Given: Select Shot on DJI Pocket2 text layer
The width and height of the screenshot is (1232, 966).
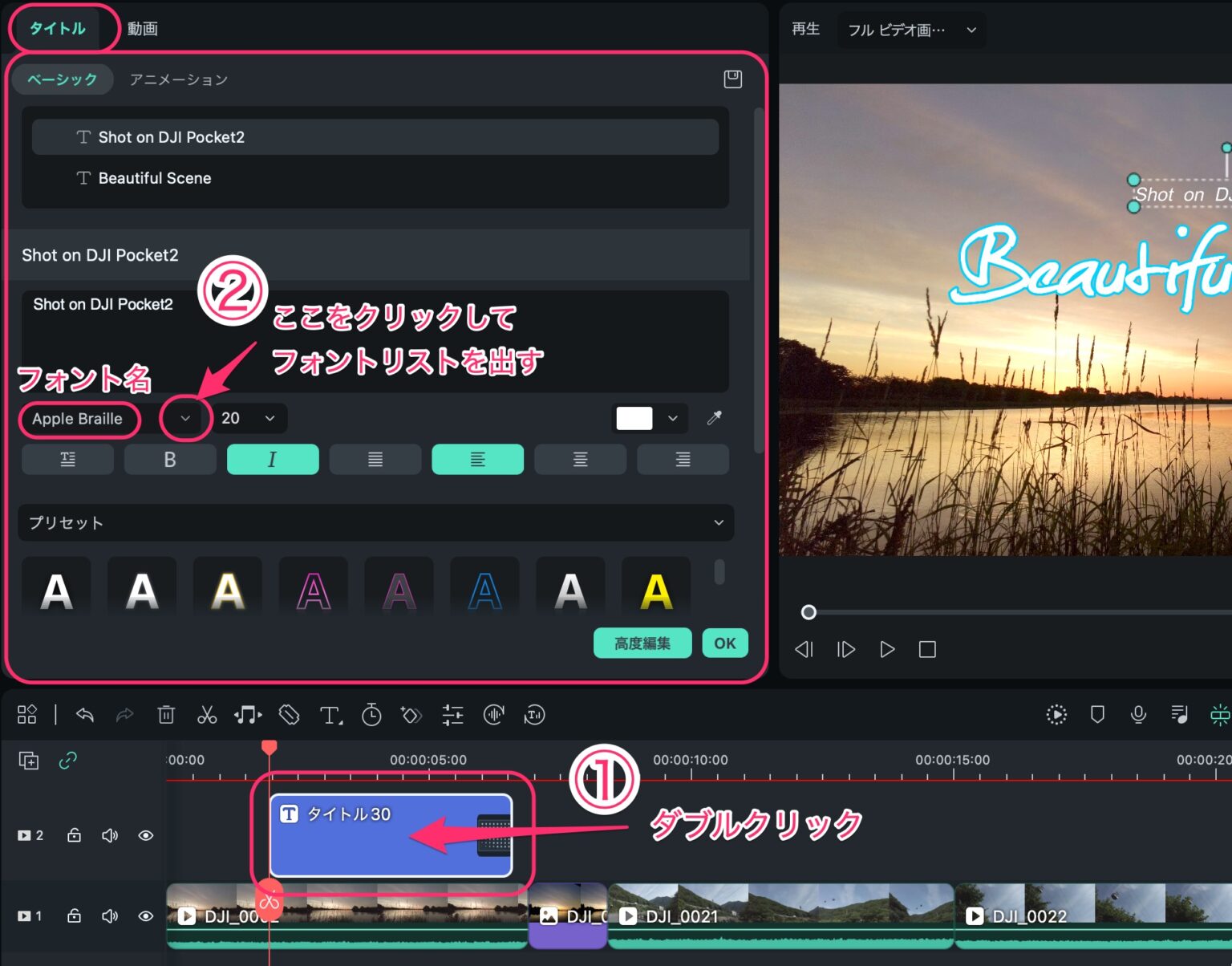Looking at the screenshot, I should tap(375, 137).
